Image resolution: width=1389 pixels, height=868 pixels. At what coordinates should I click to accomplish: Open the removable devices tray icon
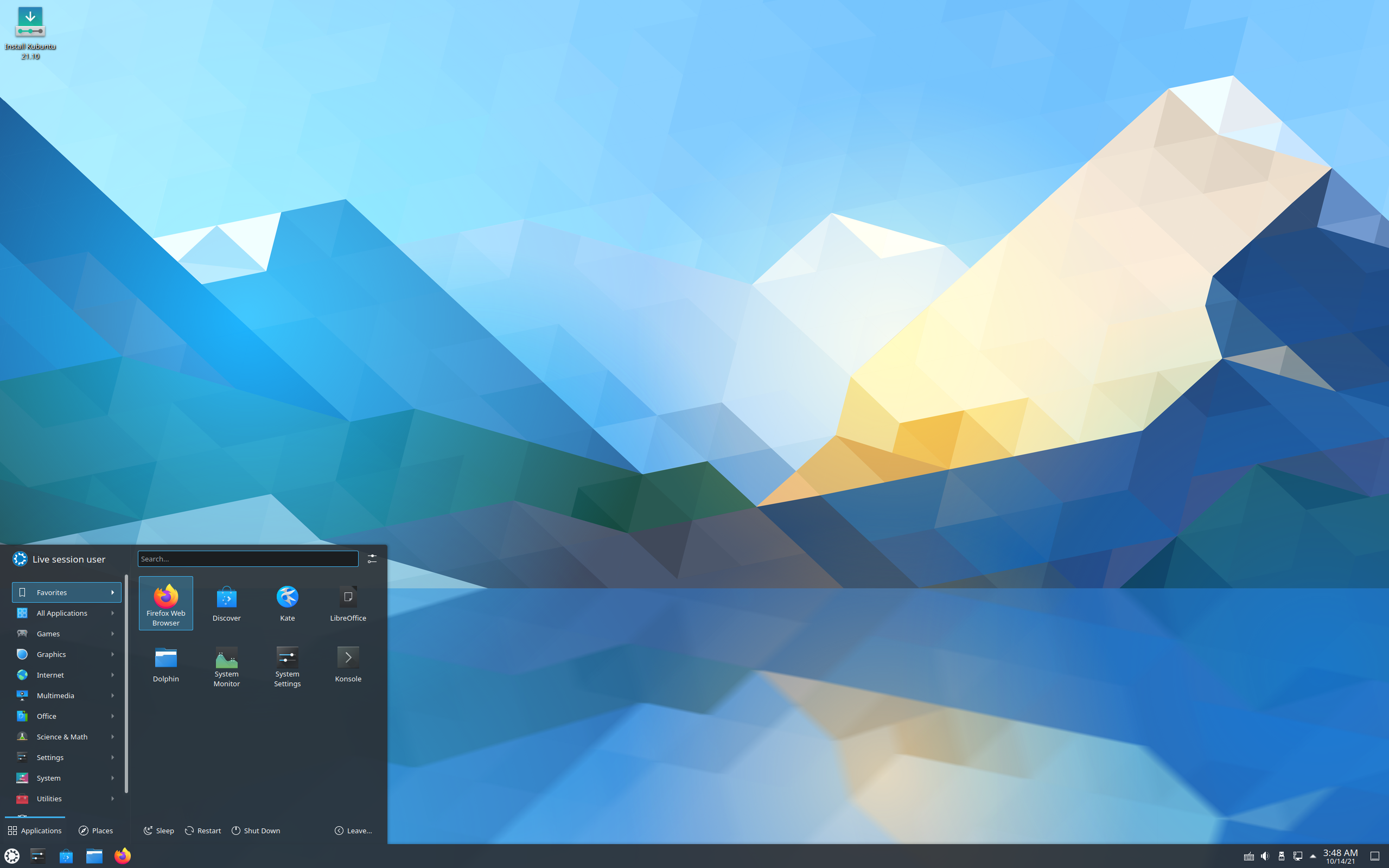pyautogui.click(x=1281, y=856)
